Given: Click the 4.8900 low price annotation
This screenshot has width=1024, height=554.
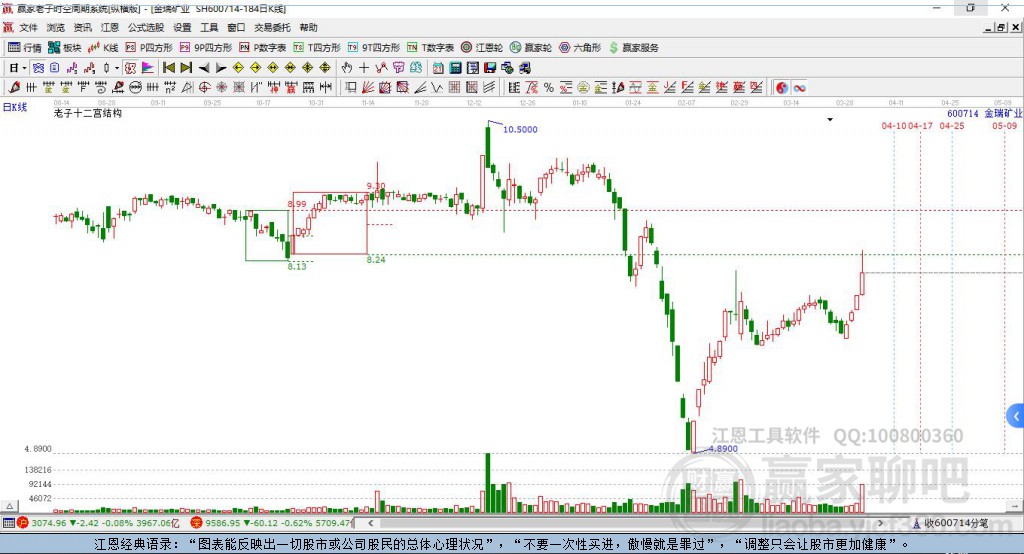Looking at the screenshot, I should pyautogui.click(x=722, y=448).
